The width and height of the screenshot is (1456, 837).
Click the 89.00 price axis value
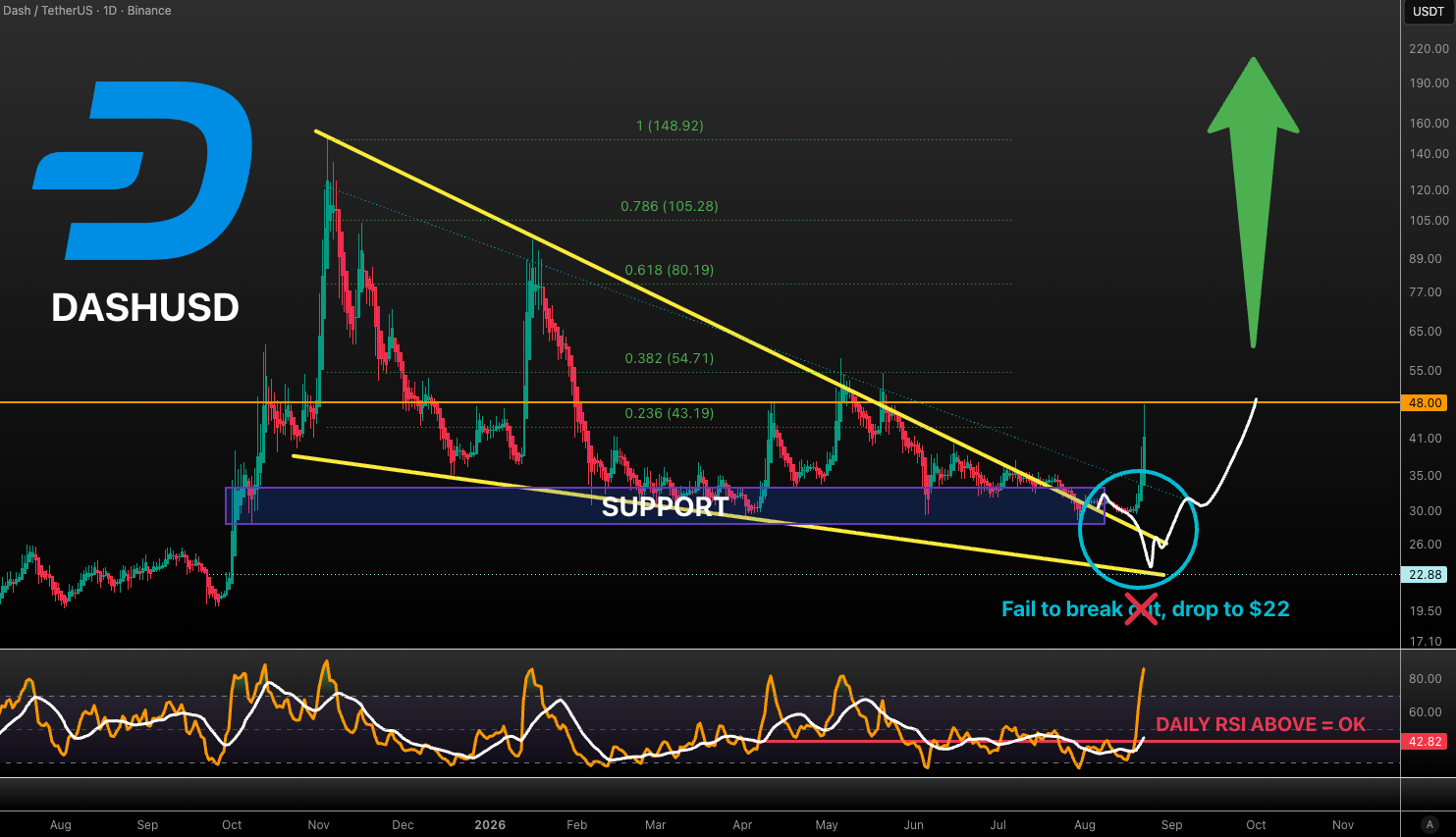click(x=1426, y=259)
